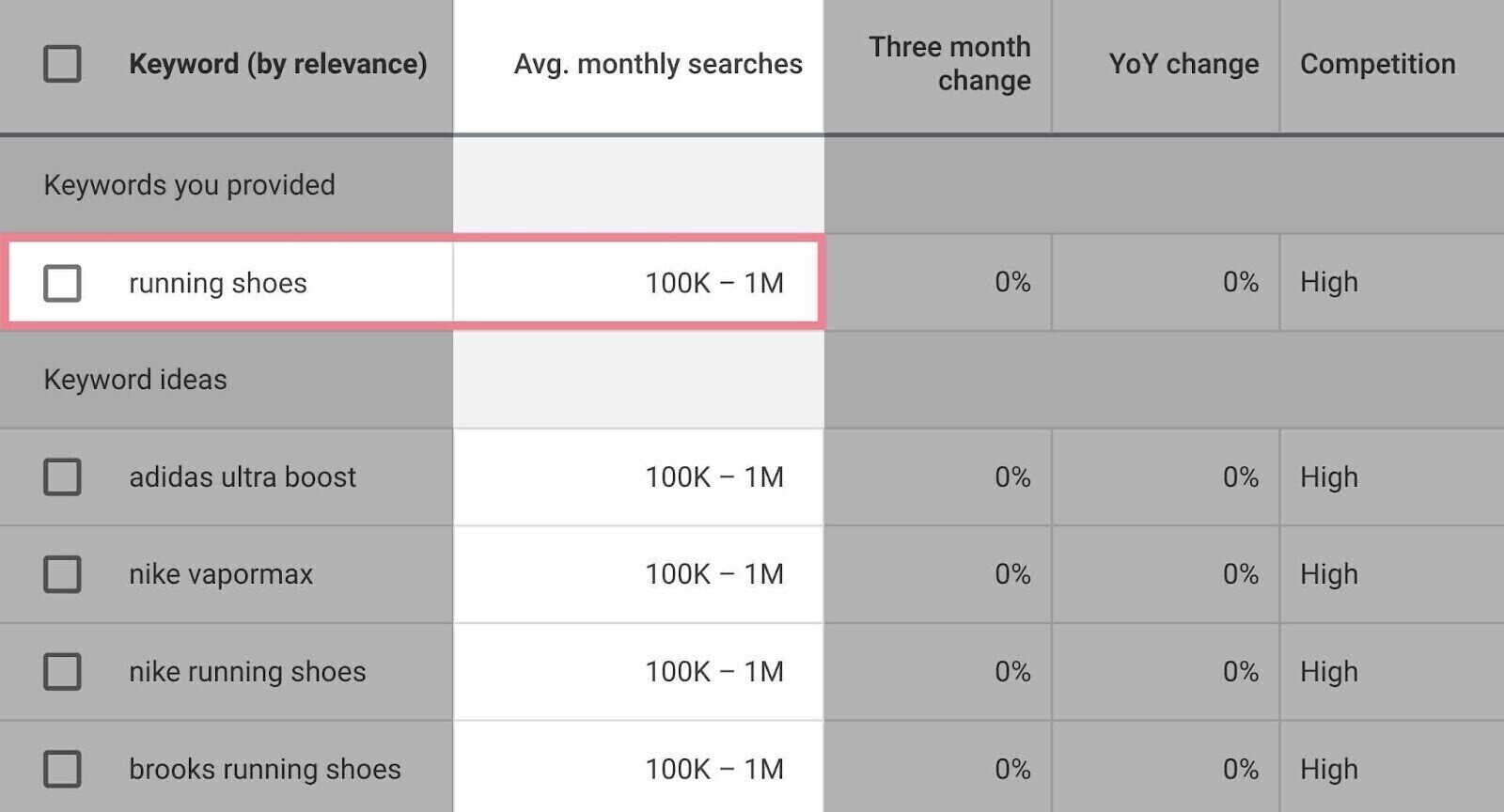Click the Keyword ideas section header
The height and width of the screenshot is (812, 1504).
pyautogui.click(x=135, y=380)
